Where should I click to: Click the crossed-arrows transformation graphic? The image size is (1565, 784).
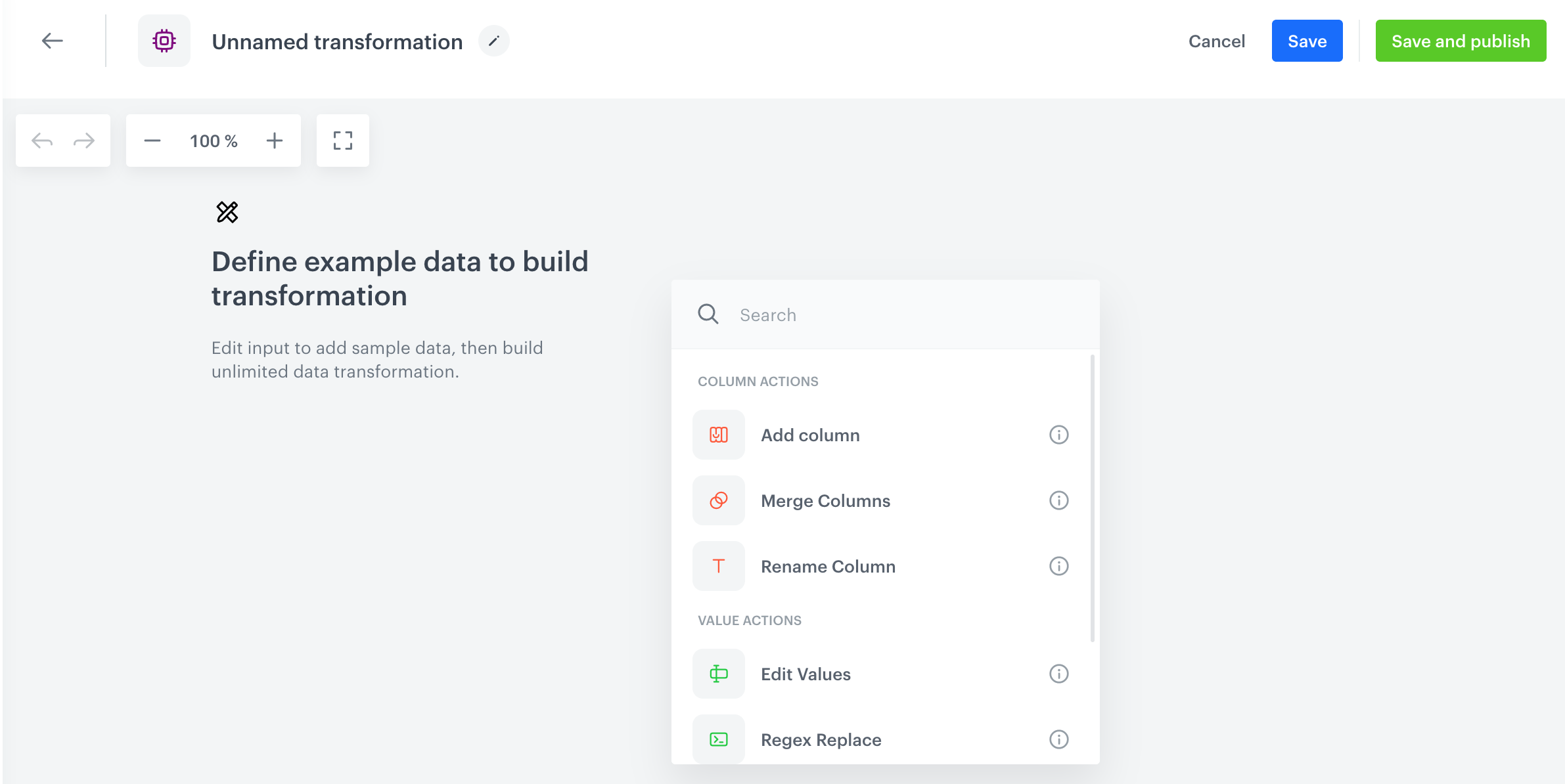(227, 212)
